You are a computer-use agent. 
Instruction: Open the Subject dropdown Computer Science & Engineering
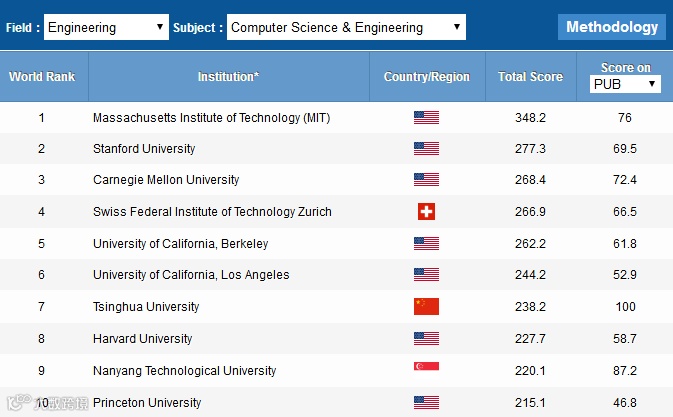point(346,28)
